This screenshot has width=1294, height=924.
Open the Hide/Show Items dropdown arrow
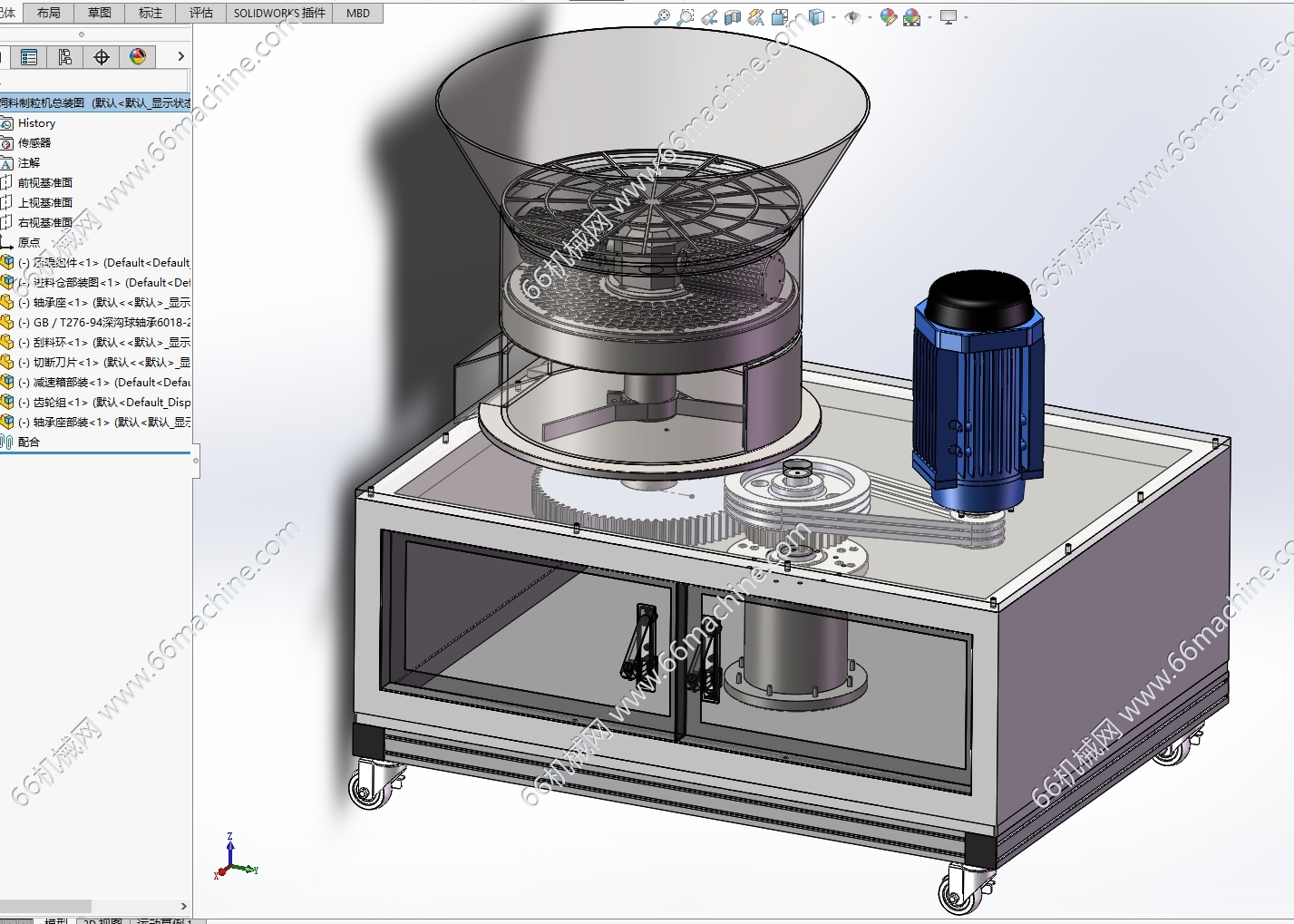[870, 17]
